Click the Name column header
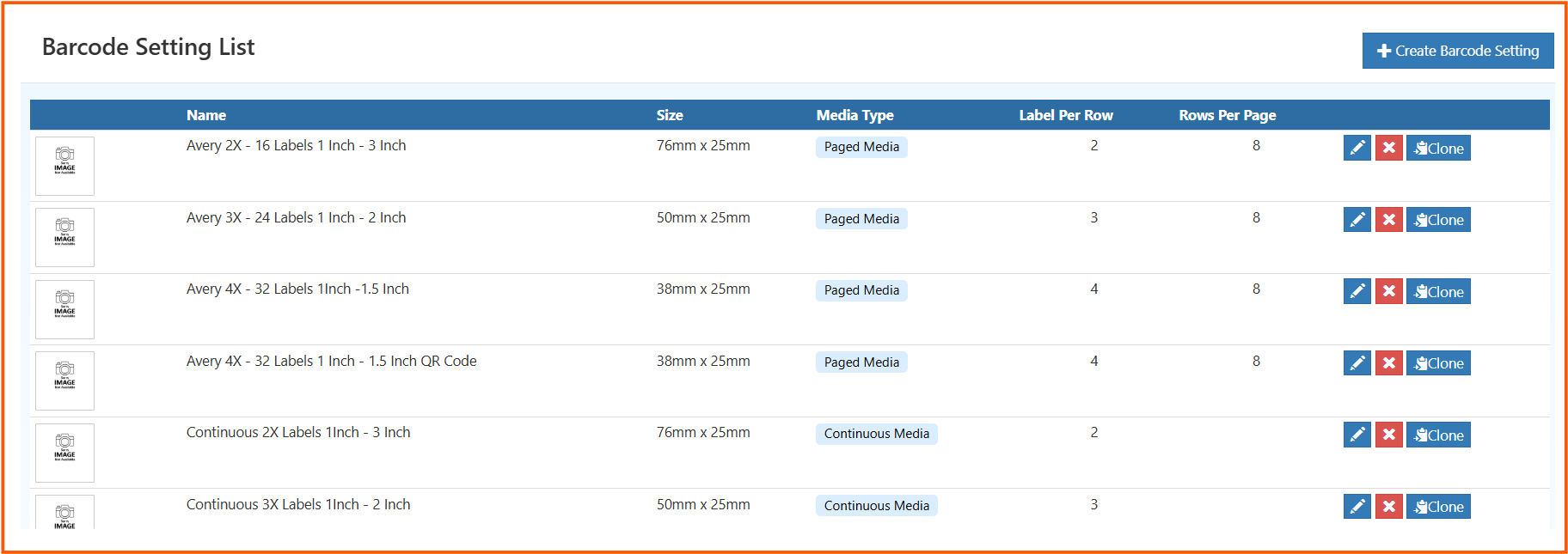The width and height of the screenshot is (1568, 554). 206,115
